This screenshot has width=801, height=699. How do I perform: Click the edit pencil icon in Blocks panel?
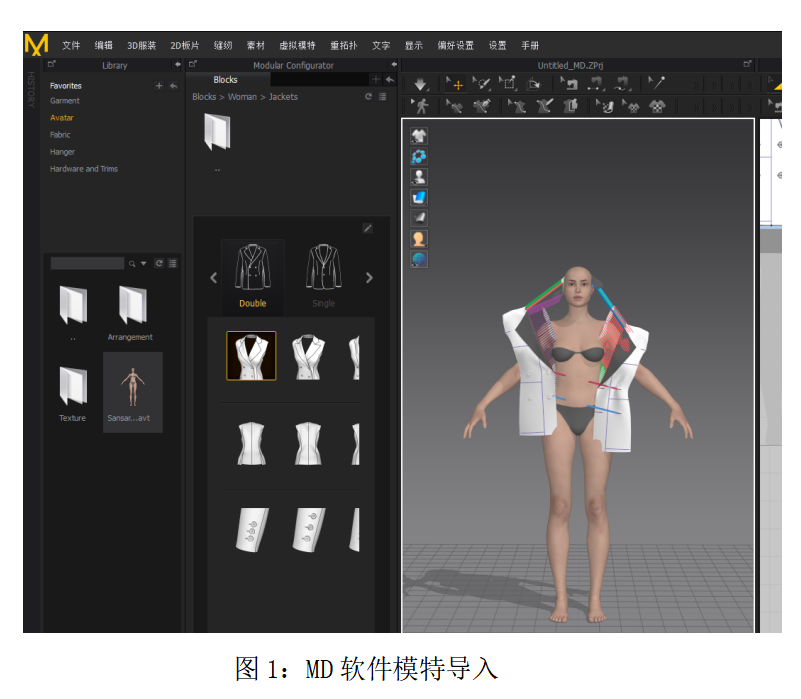click(x=367, y=228)
